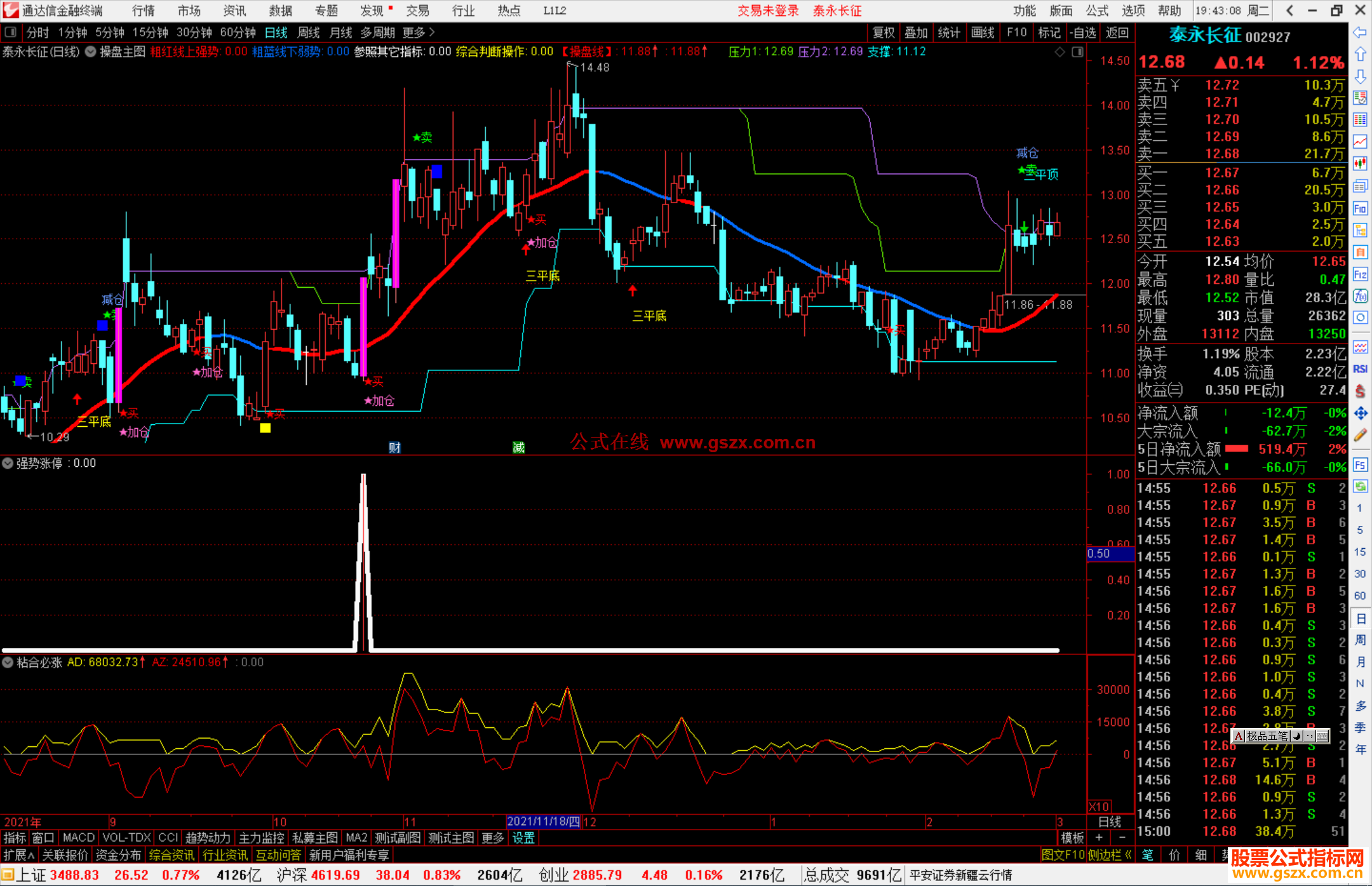Switch to 1-minute period in right sidebar

(x=1360, y=508)
